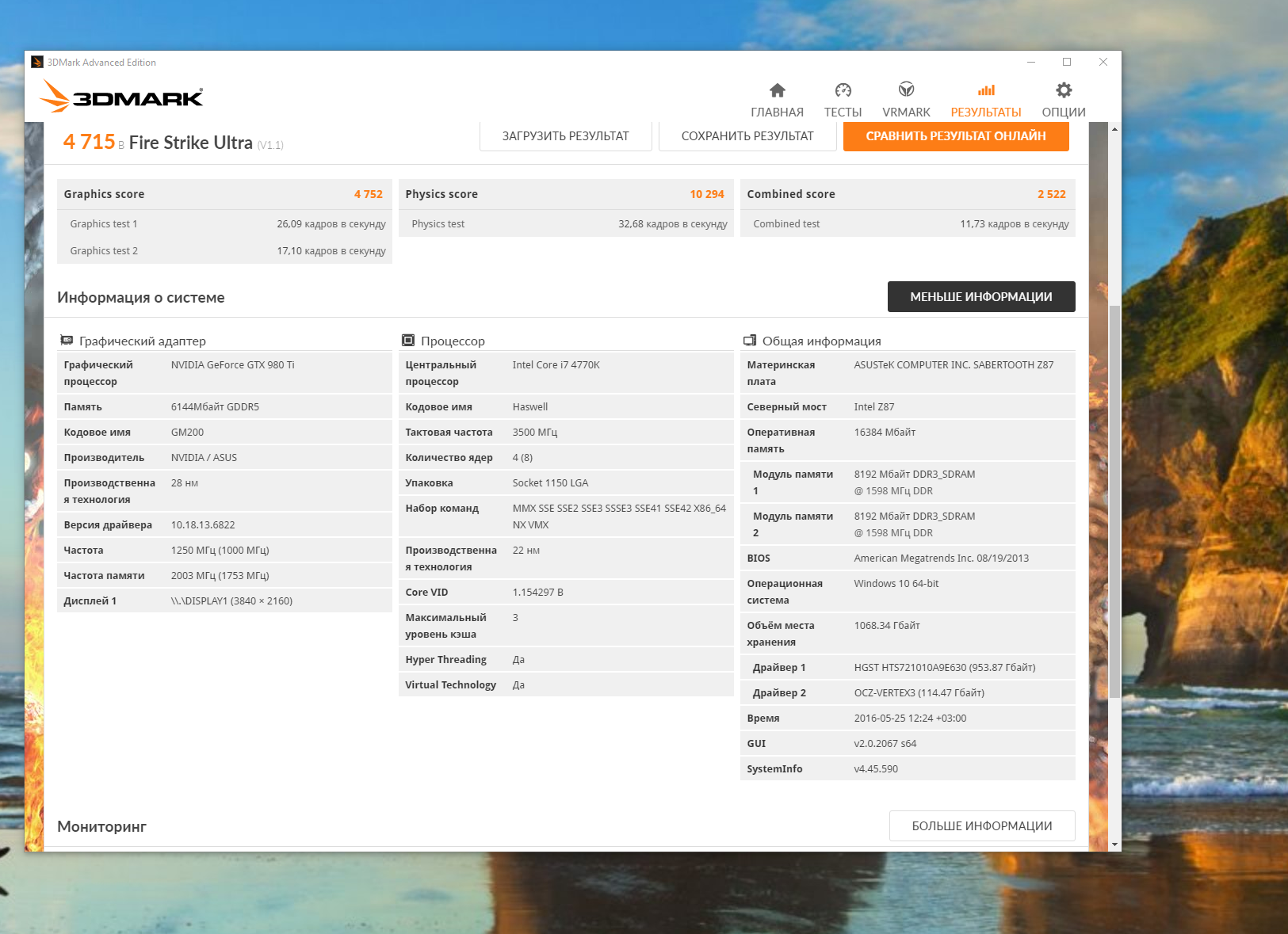Screen dimensions: 1288x934
Task: Select Socket 1150 LGA value
Action: [551, 483]
